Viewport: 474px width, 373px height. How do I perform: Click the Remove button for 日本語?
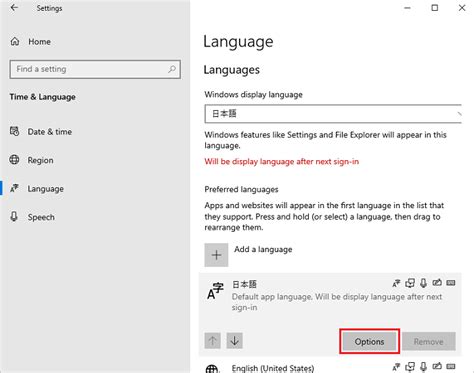click(x=429, y=341)
